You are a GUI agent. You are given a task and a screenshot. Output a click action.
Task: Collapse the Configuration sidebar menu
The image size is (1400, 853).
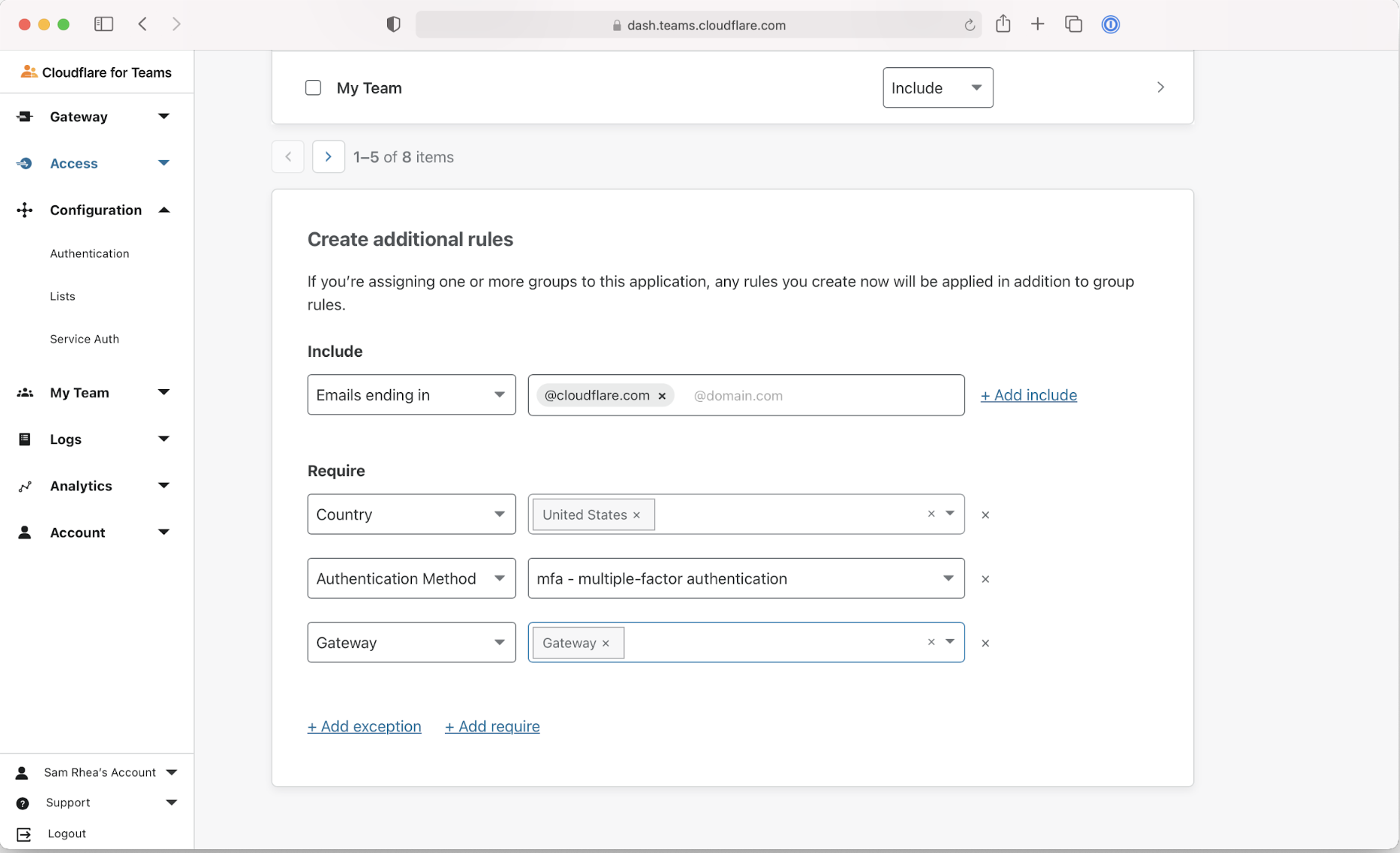pyautogui.click(x=164, y=210)
